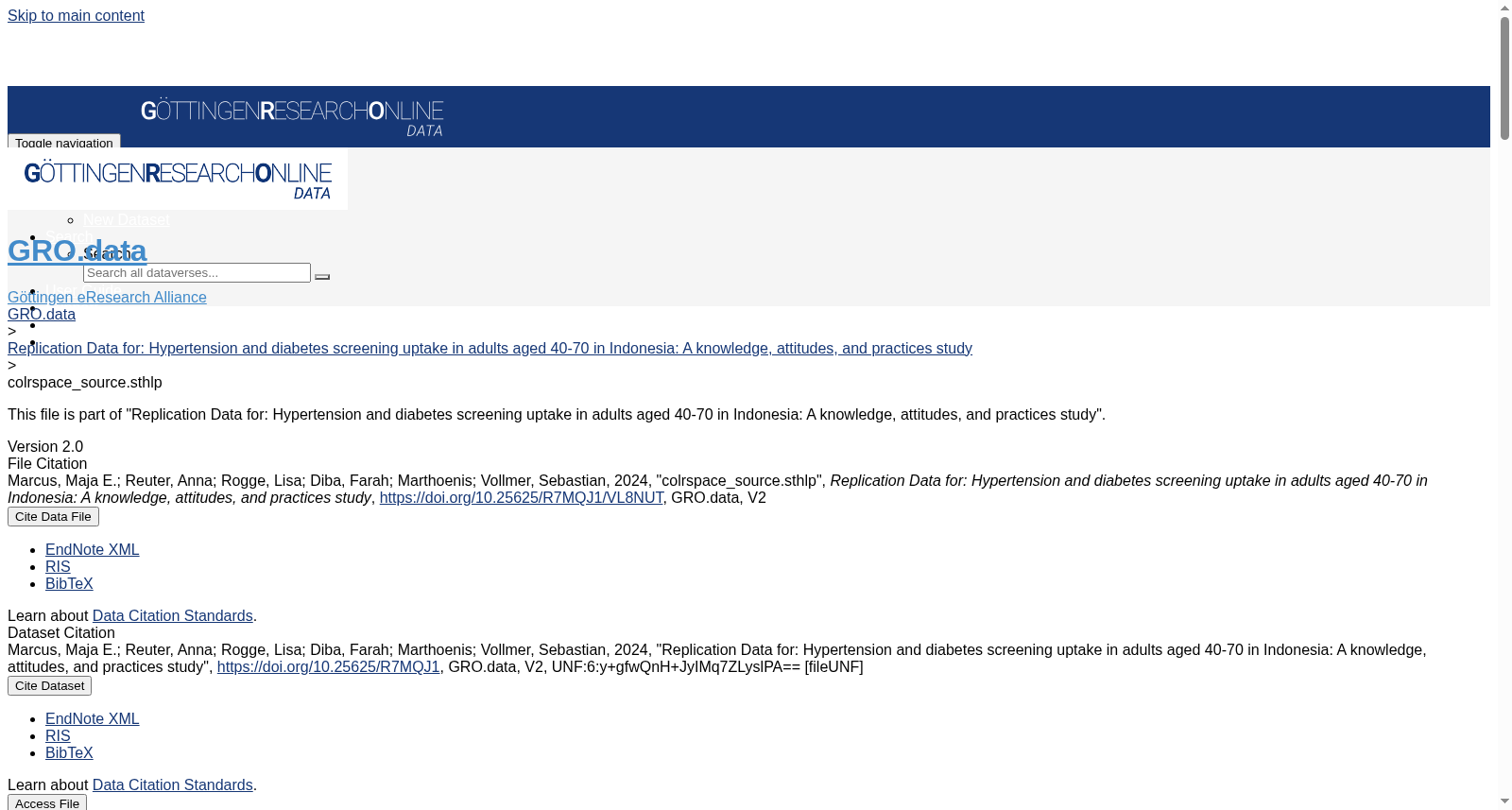Choose EndNote XML under Cite Data File
Viewport: 1512px width, 810px height.
(x=93, y=550)
